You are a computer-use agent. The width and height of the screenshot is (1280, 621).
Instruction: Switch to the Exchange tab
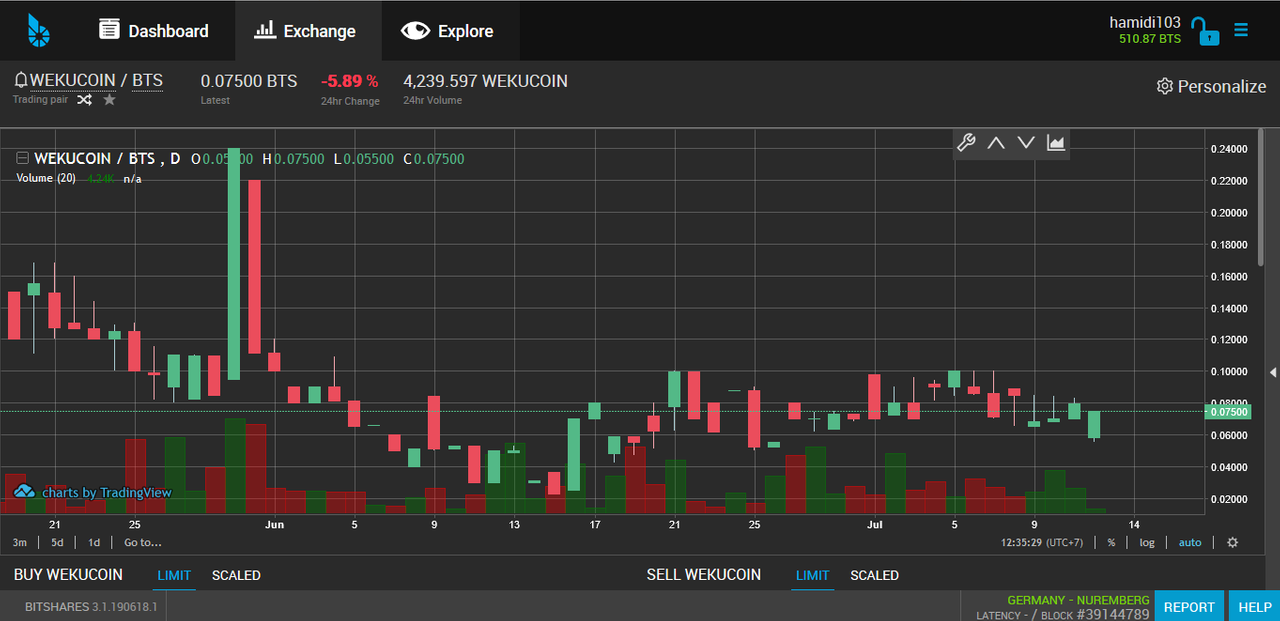(x=306, y=31)
